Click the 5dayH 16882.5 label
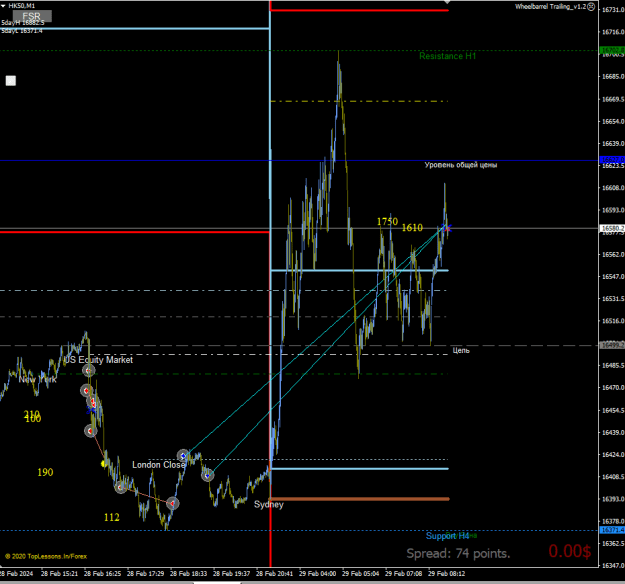625x584 pixels. [x=23, y=23]
